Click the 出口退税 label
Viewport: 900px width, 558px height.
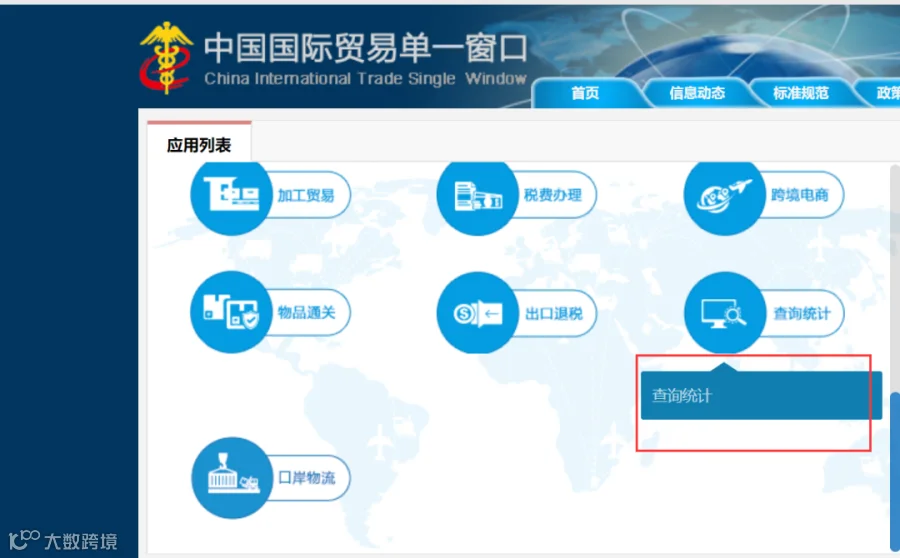point(553,313)
